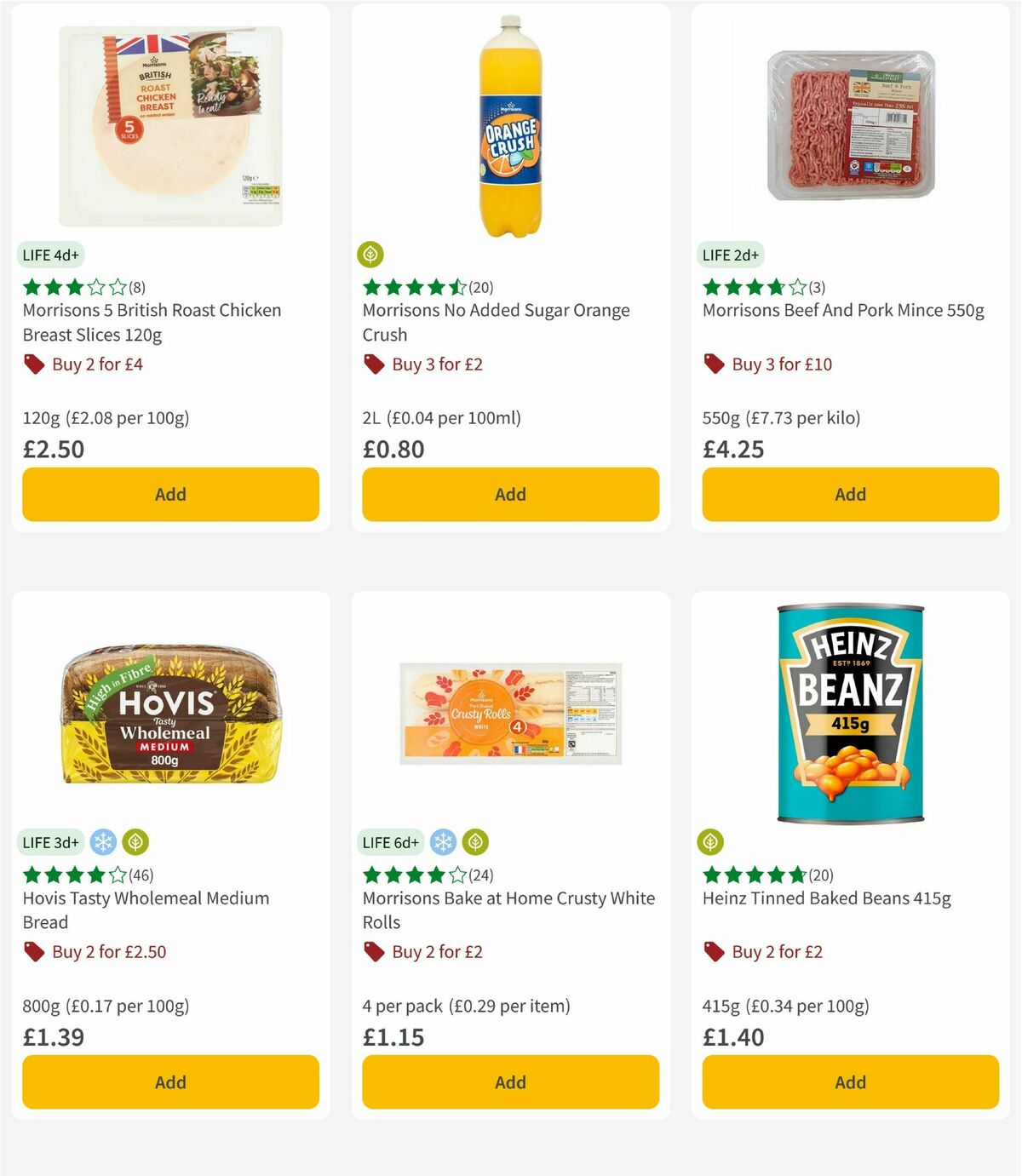This screenshot has width=1022, height=1176.
Task: Click the leaf icon on Crusty White Rolls
Action: 474,841
